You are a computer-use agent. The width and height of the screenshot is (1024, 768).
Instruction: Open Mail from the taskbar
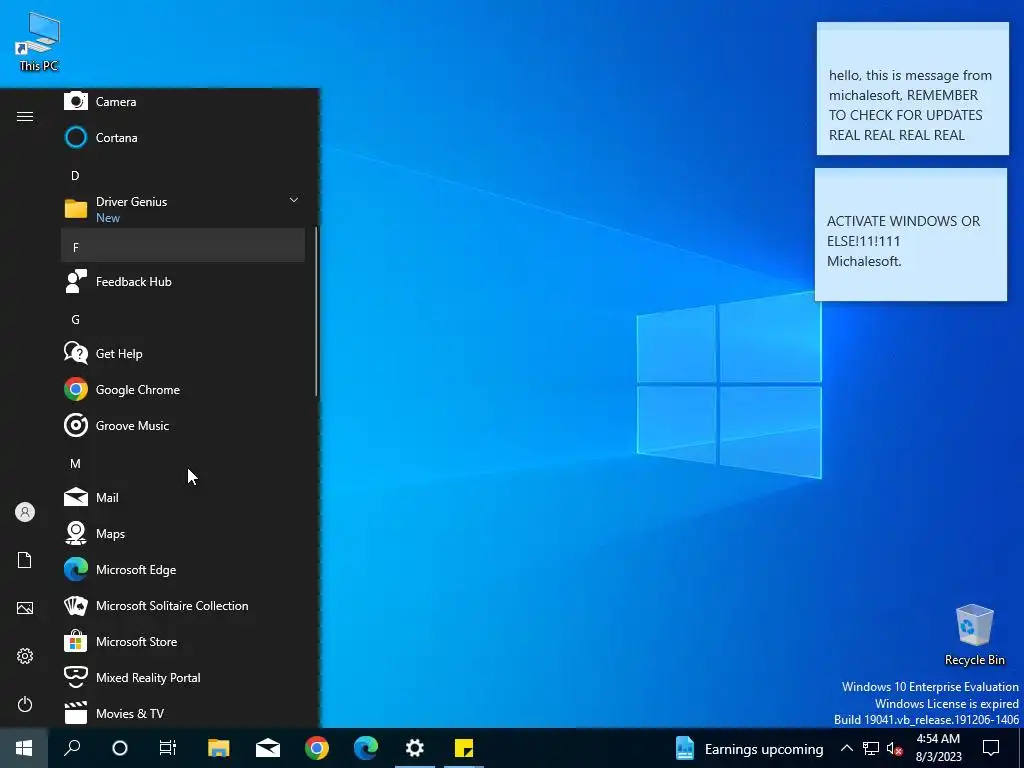[x=268, y=748]
